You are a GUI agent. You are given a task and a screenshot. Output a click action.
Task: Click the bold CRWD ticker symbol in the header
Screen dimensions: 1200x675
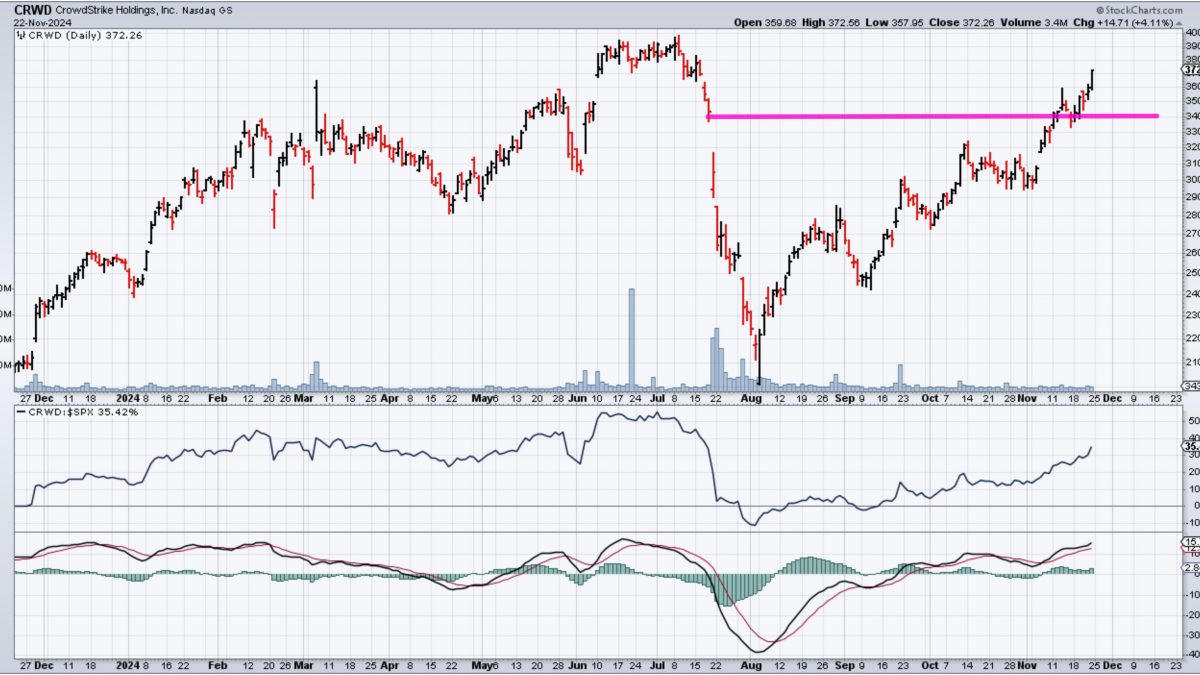coord(33,8)
